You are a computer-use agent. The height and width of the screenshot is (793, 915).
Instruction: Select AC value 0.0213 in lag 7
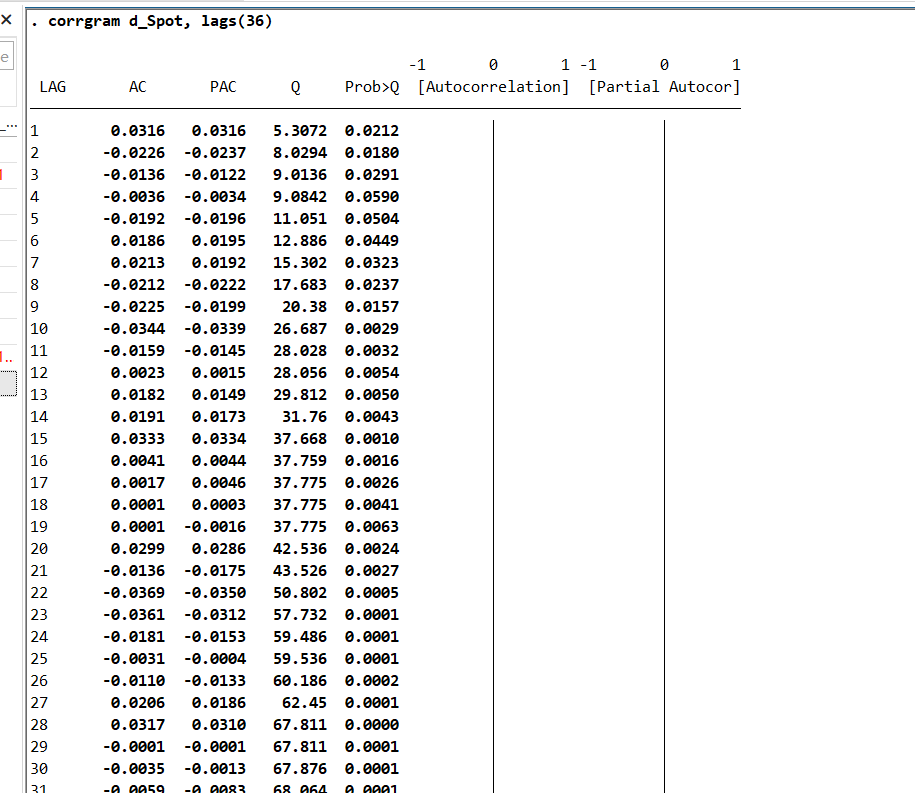click(x=138, y=263)
